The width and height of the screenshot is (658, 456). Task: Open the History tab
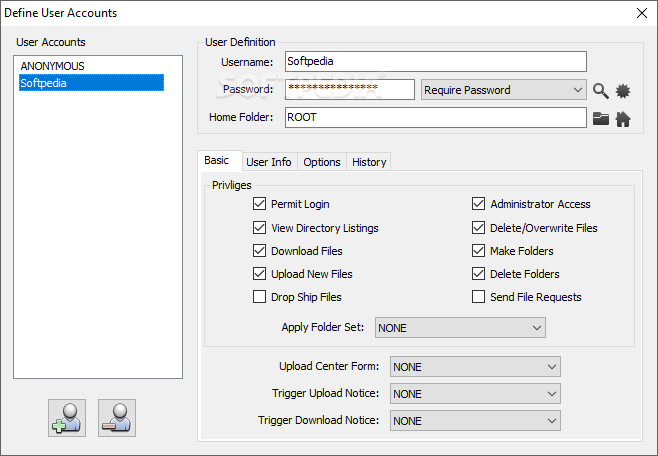pos(369,162)
